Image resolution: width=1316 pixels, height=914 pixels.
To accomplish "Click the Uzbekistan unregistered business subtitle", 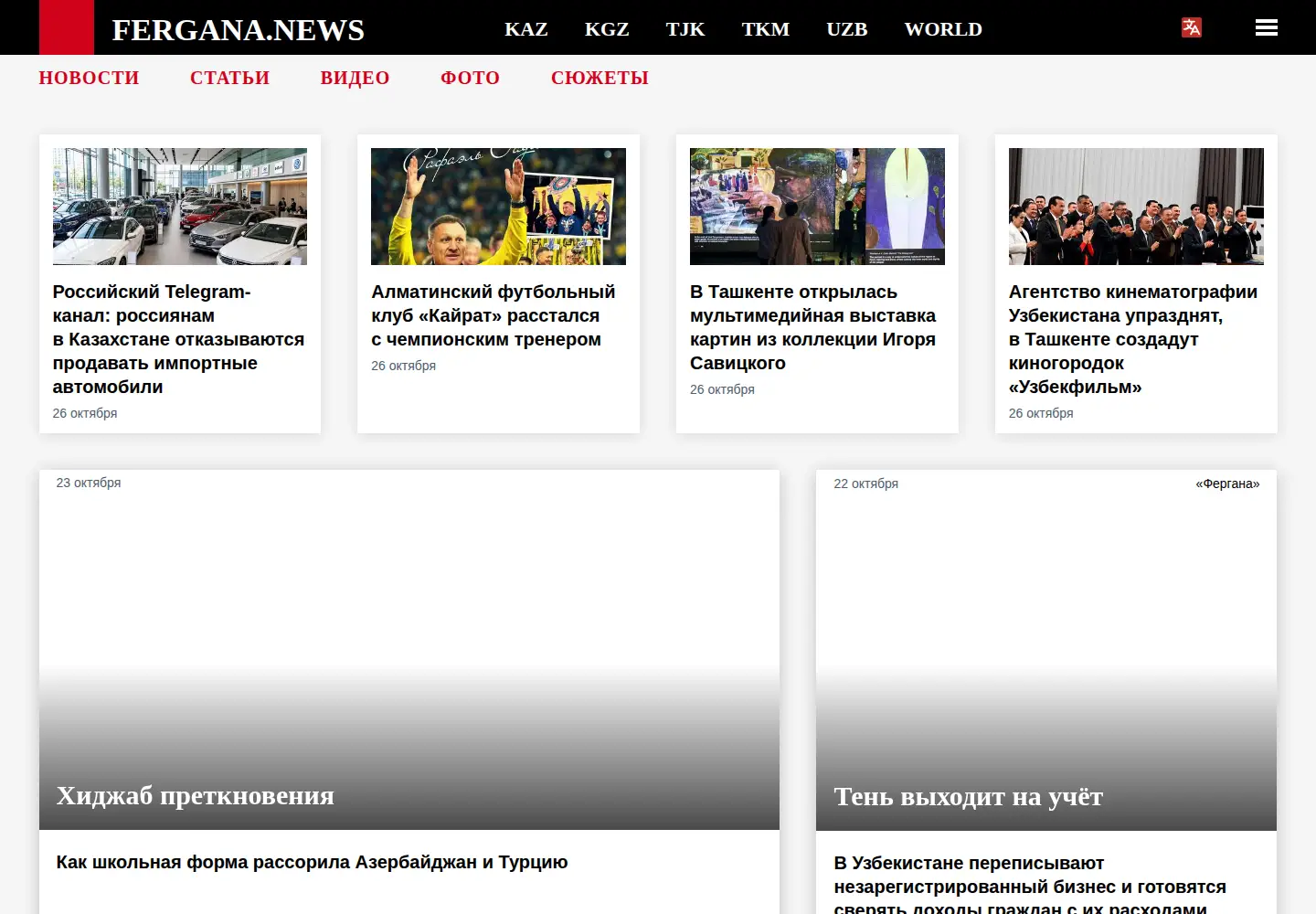I will pyautogui.click(x=1030, y=886).
